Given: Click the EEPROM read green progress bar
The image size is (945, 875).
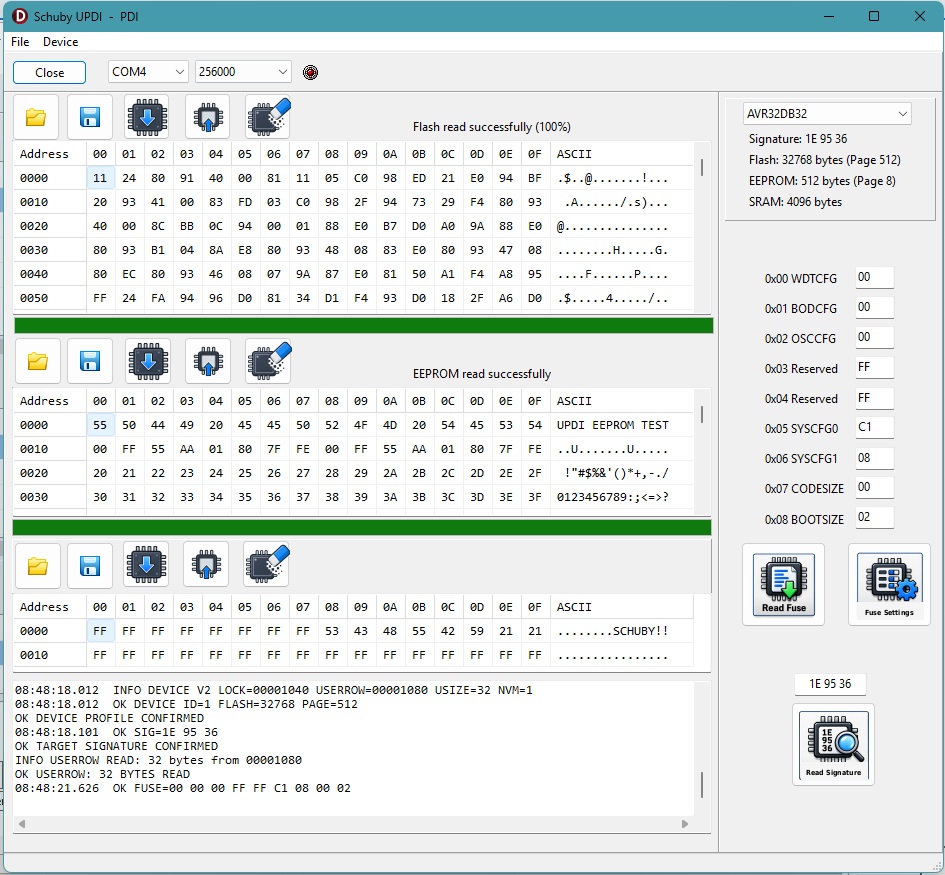Looking at the screenshot, I should coord(362,527).
